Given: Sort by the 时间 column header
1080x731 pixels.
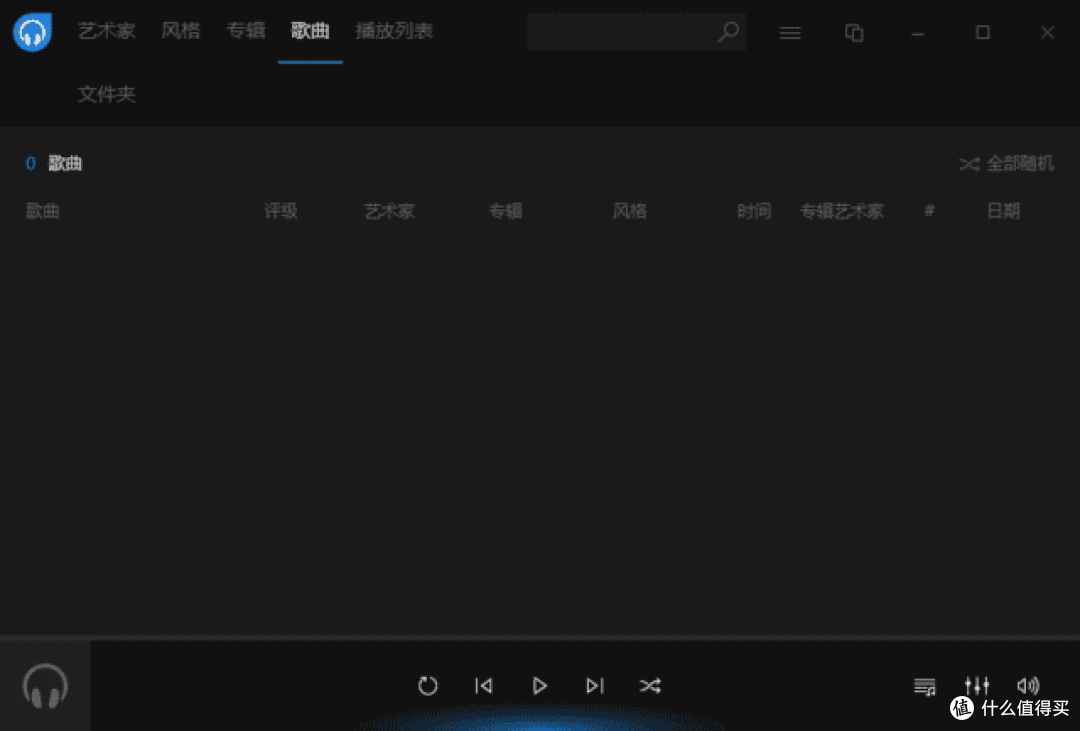Looking at the screenshot, I should tap(754, 211).
